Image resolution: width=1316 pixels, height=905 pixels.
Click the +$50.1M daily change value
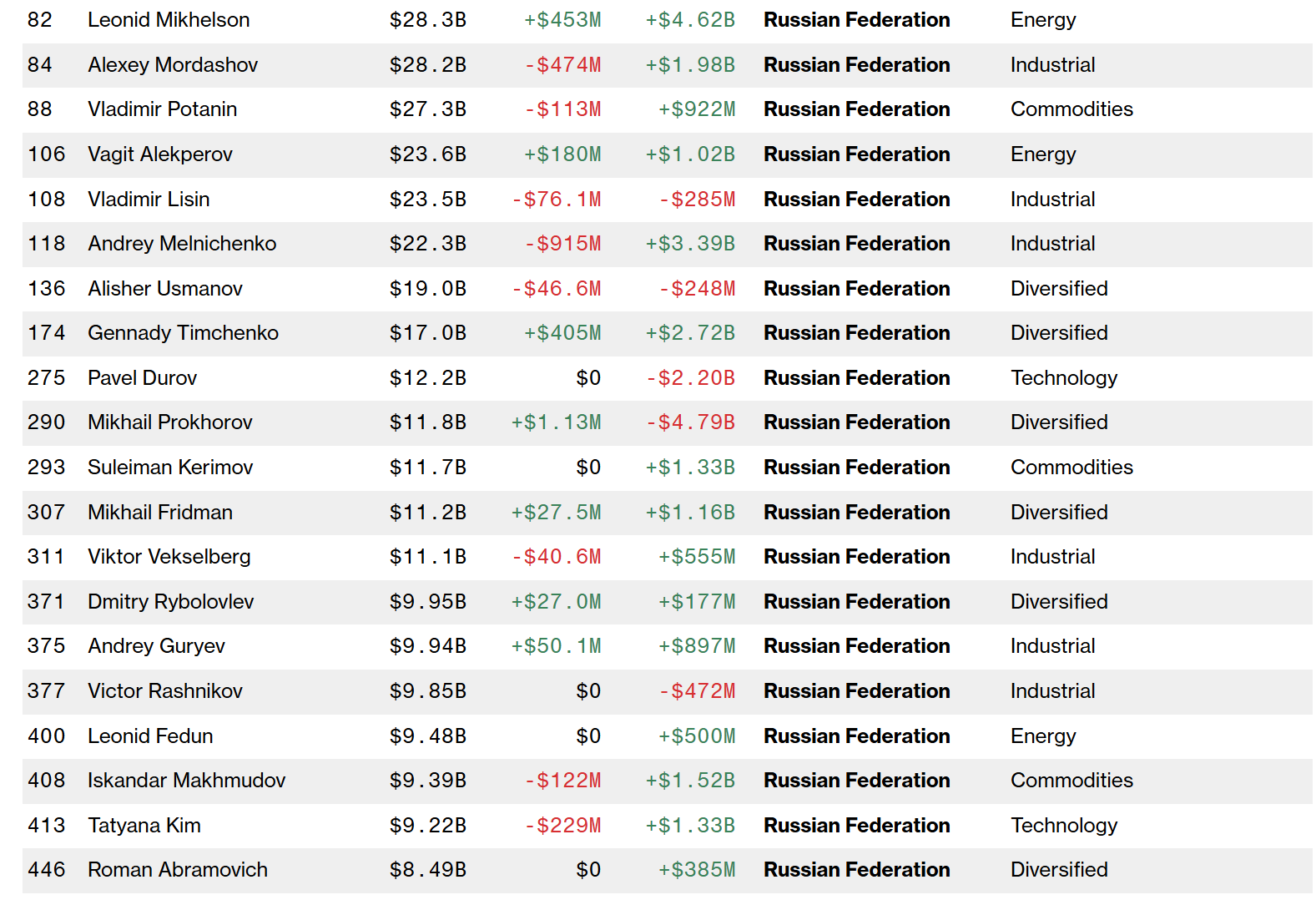[557, 646]
